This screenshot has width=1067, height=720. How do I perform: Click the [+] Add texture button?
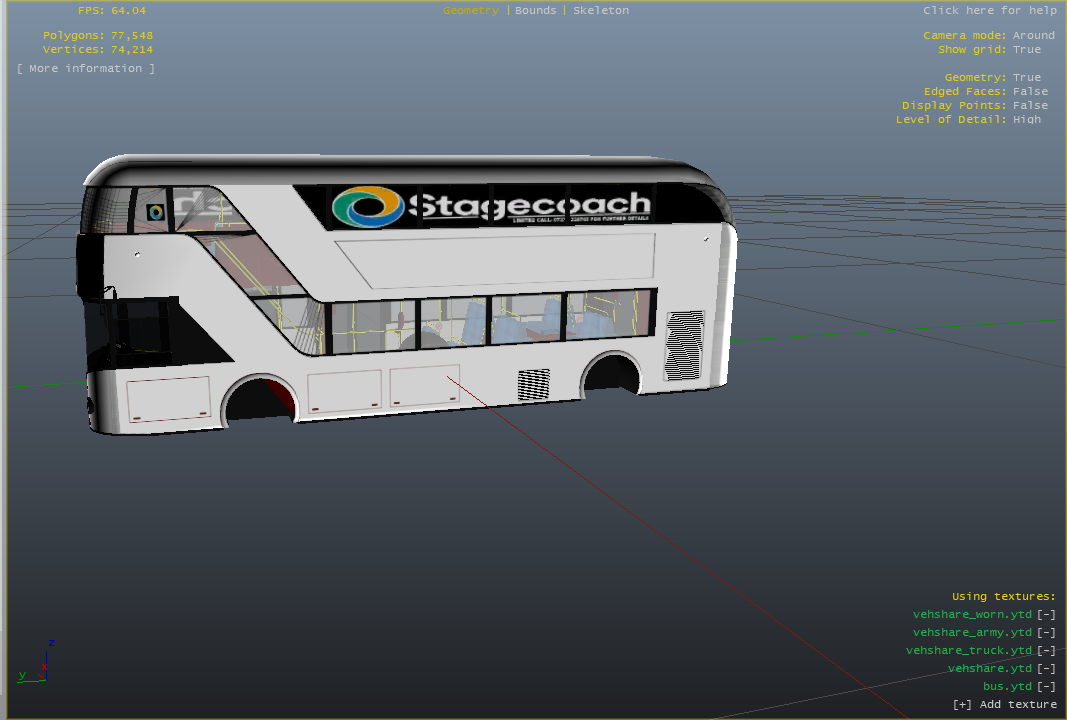click(1004, 705)
